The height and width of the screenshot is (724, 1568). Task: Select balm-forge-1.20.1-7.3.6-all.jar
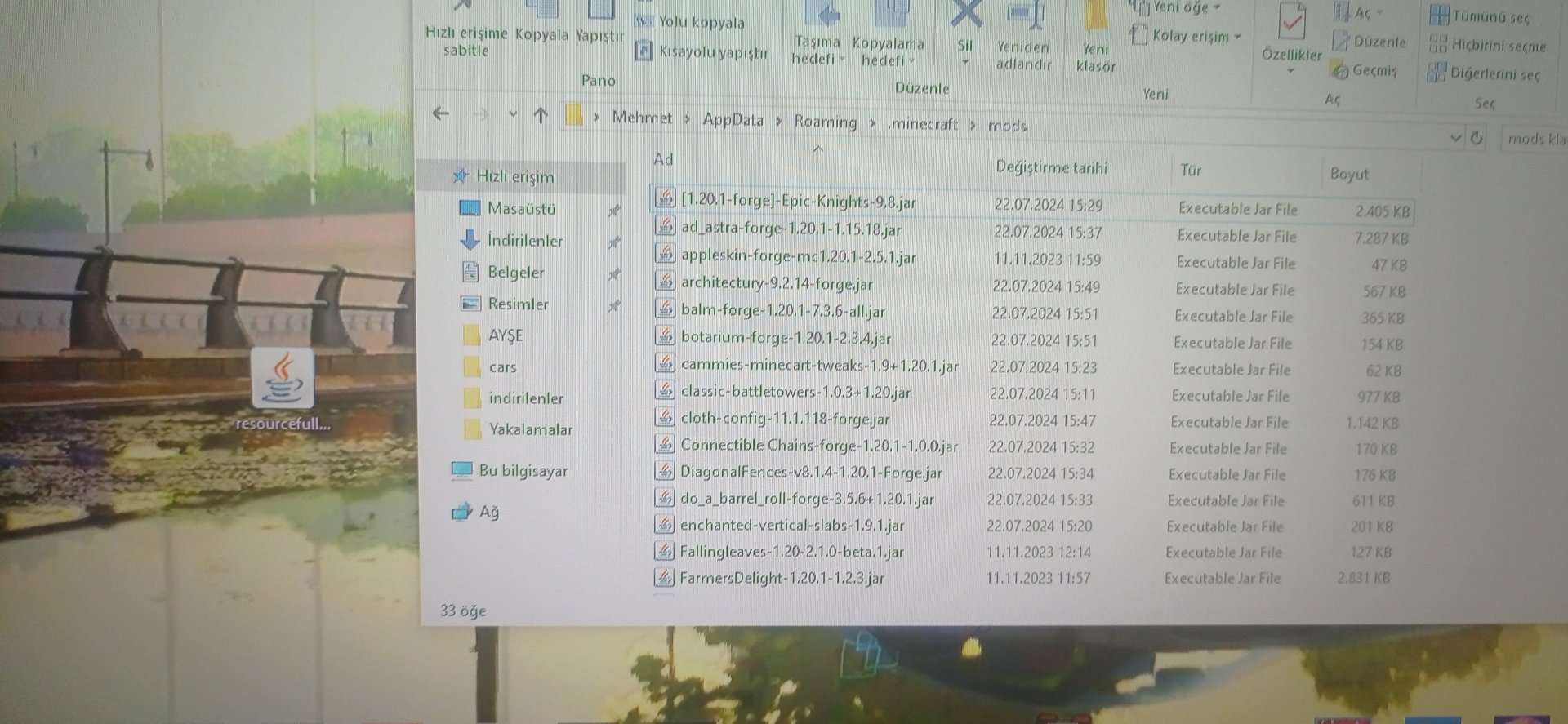[783, 310]
